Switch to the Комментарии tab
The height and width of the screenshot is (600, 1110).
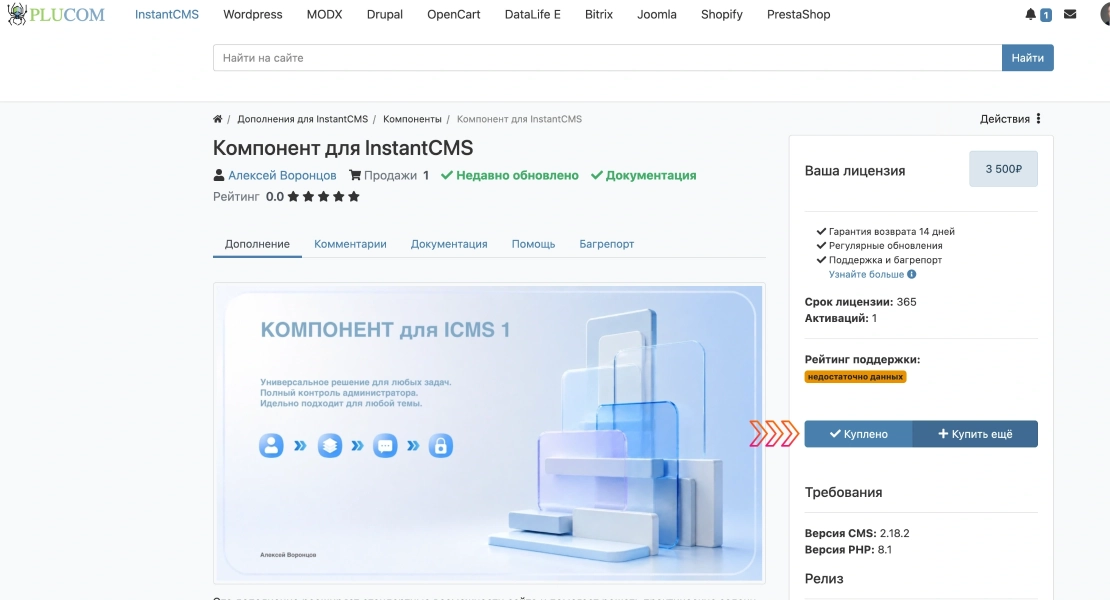pos(350,244)
